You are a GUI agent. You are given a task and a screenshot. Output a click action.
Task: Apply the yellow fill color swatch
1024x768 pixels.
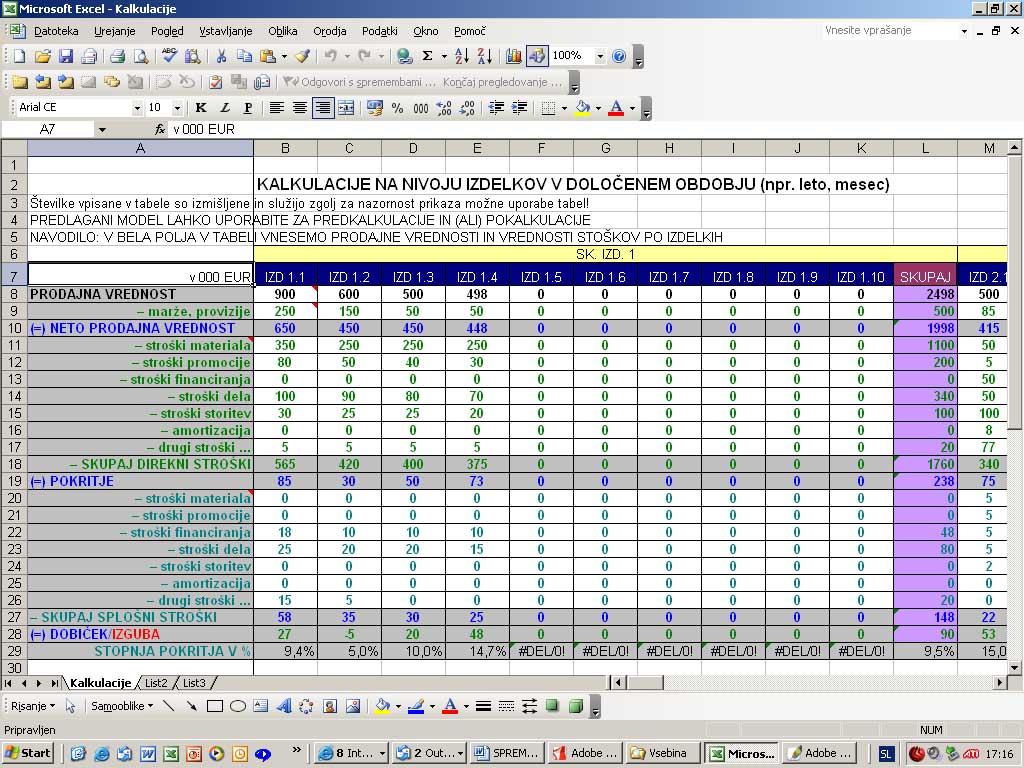[581, 108]
